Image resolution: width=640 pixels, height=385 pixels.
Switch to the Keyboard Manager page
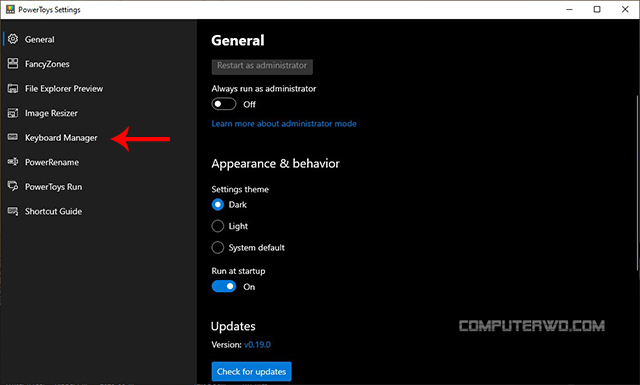click(x=61, y=138)
